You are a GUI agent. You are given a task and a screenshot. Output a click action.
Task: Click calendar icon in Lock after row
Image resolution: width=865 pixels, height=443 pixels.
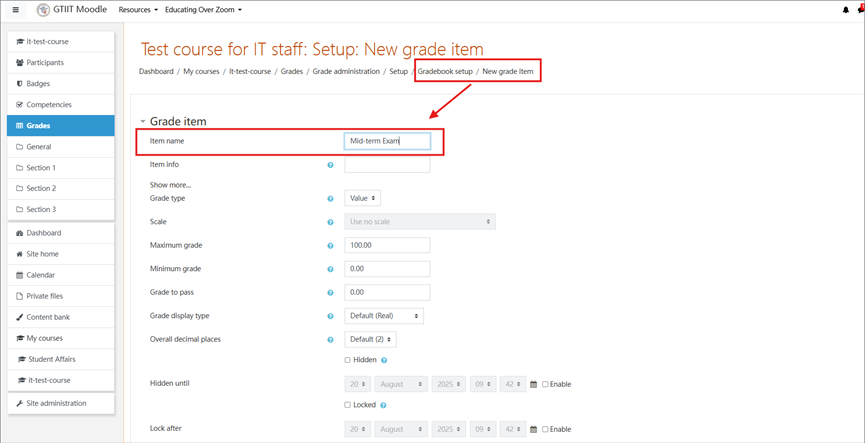click(533, 429)
